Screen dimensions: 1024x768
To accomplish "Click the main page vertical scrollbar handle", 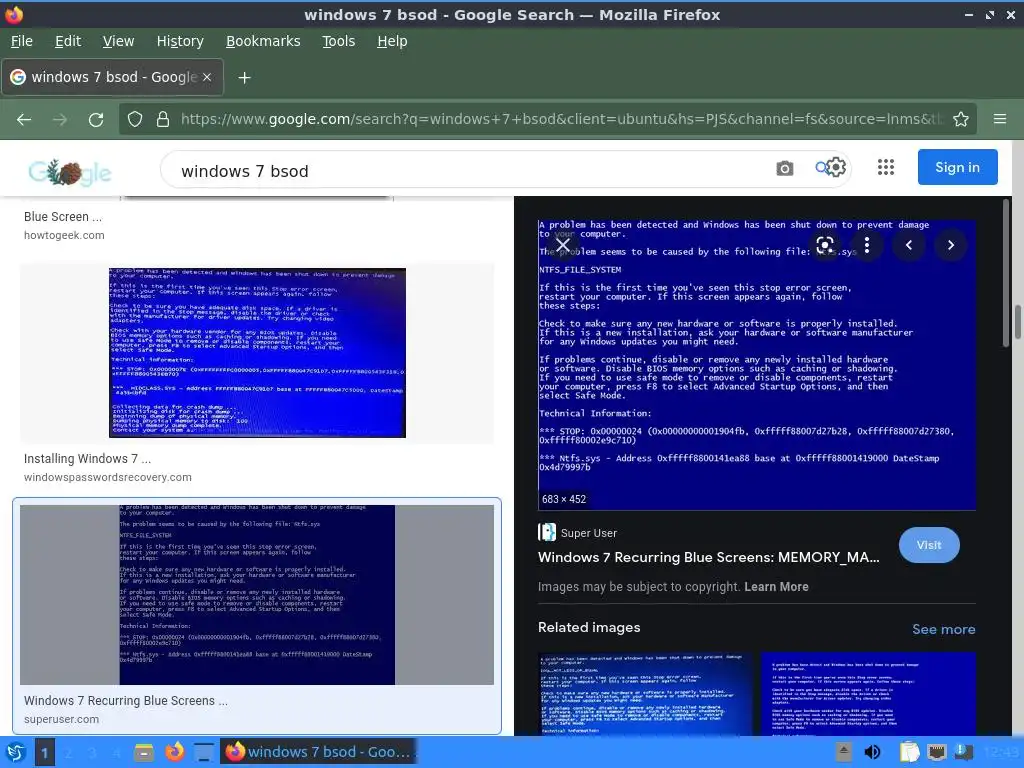I will pyautogui.click(x=1018, y=322).
